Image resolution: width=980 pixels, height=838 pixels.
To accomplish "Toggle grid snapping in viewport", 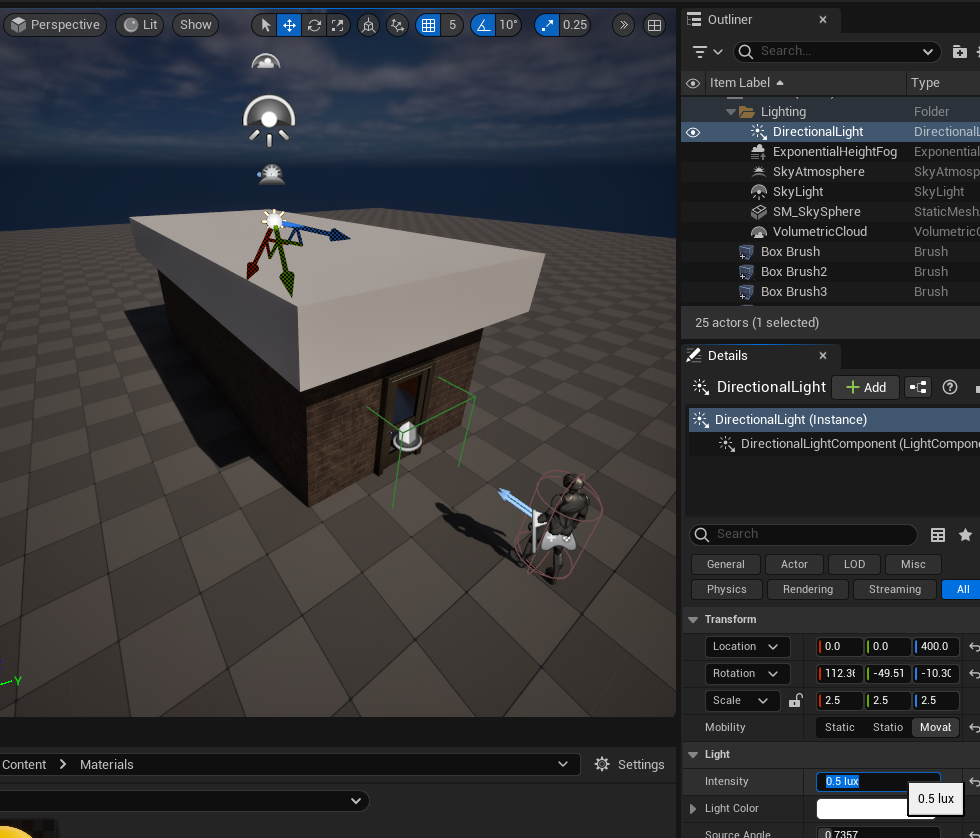I will (x=428, y=25).
